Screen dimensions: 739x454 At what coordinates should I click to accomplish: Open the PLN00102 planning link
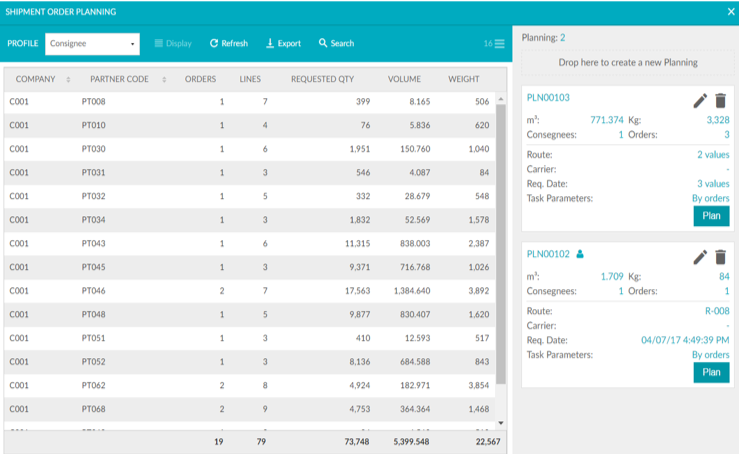(x=548, y=254)
